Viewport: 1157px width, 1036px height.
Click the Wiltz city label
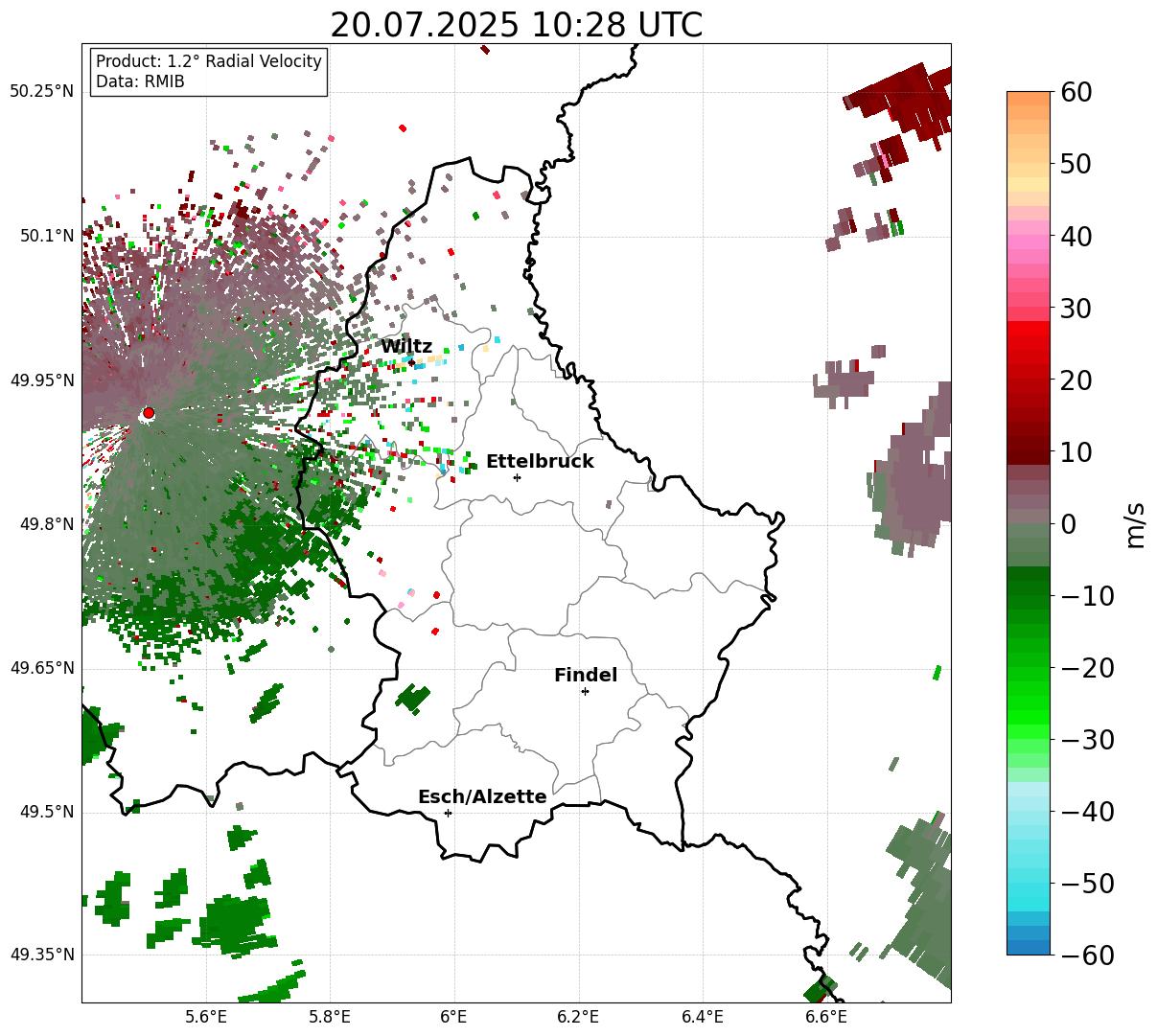pos(406,347)
